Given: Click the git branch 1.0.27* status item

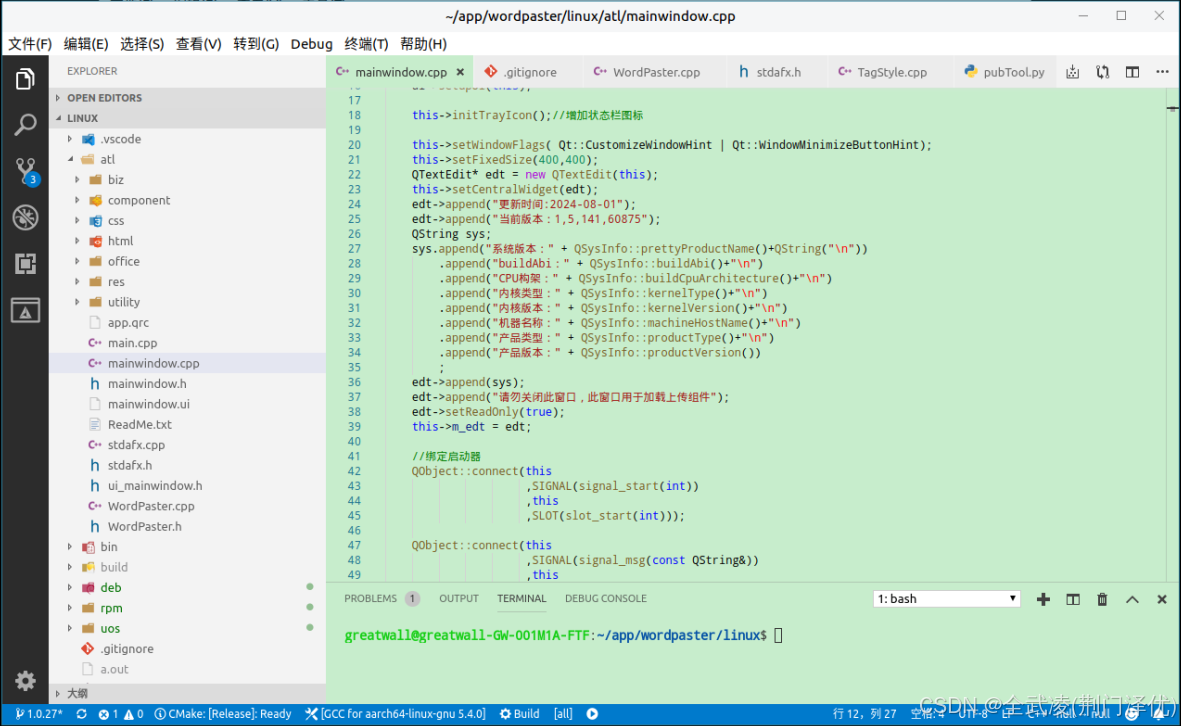Looking at the screenshot, I should coord(38,714).
